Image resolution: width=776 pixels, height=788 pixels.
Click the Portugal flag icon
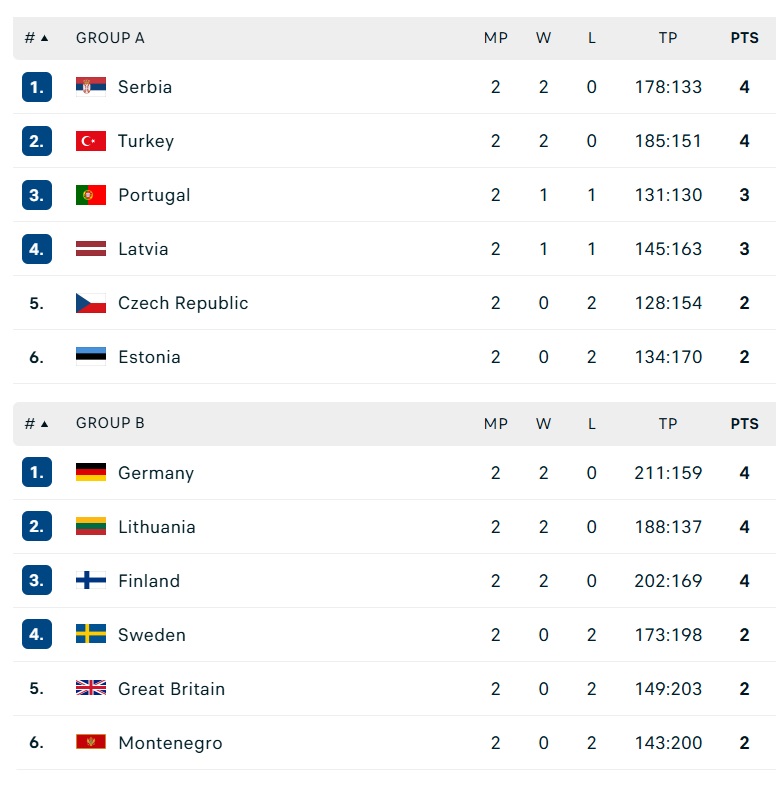point(91,195)
